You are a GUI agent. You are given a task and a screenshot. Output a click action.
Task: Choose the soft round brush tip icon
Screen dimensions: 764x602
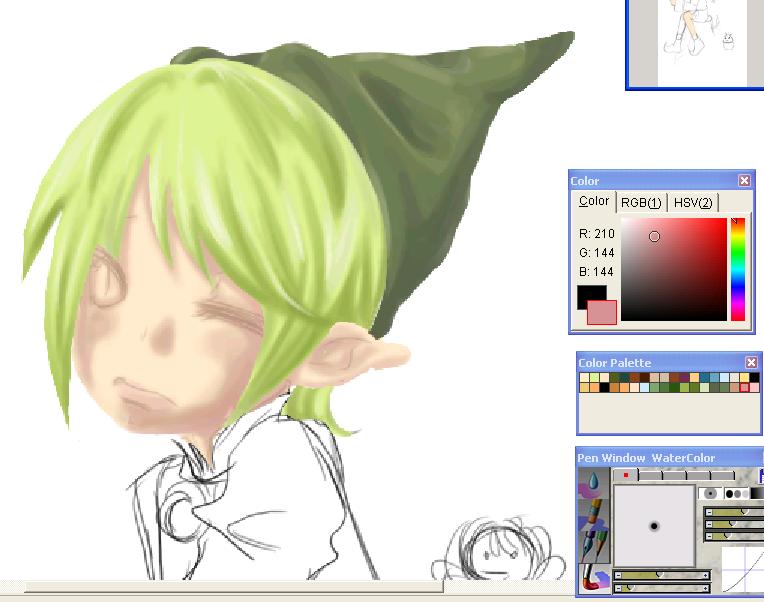710,493
